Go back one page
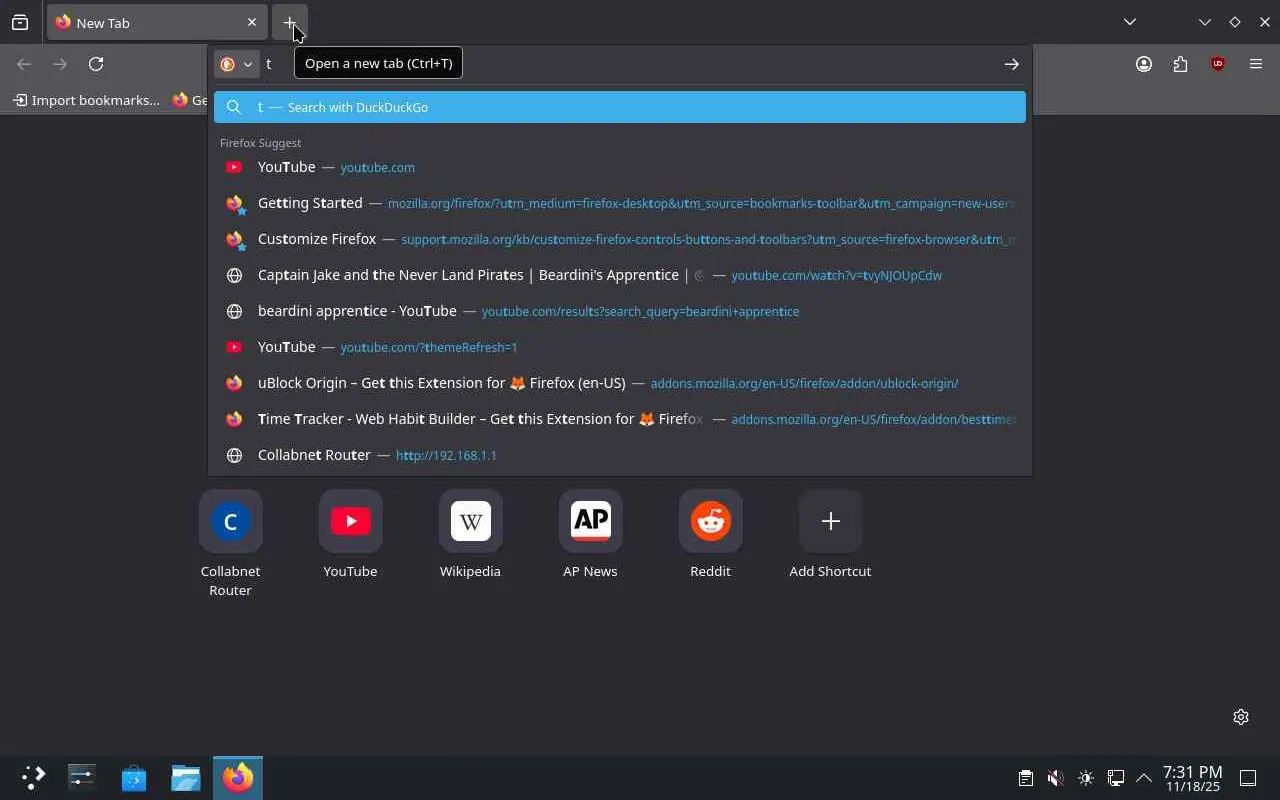The width and height of the screenshot is (1280, 800). (x=24, y=64)
